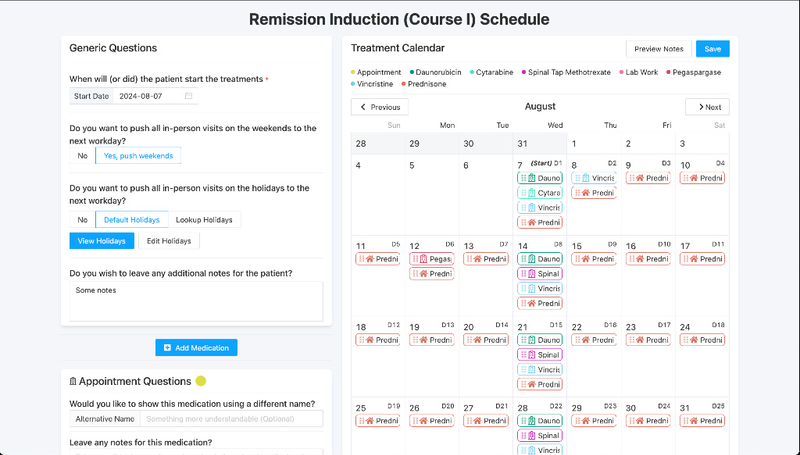The width and height of the screenshot is (800, 455).
Task: Open the Start Date calendar picker icon
Action: [188, 96]
